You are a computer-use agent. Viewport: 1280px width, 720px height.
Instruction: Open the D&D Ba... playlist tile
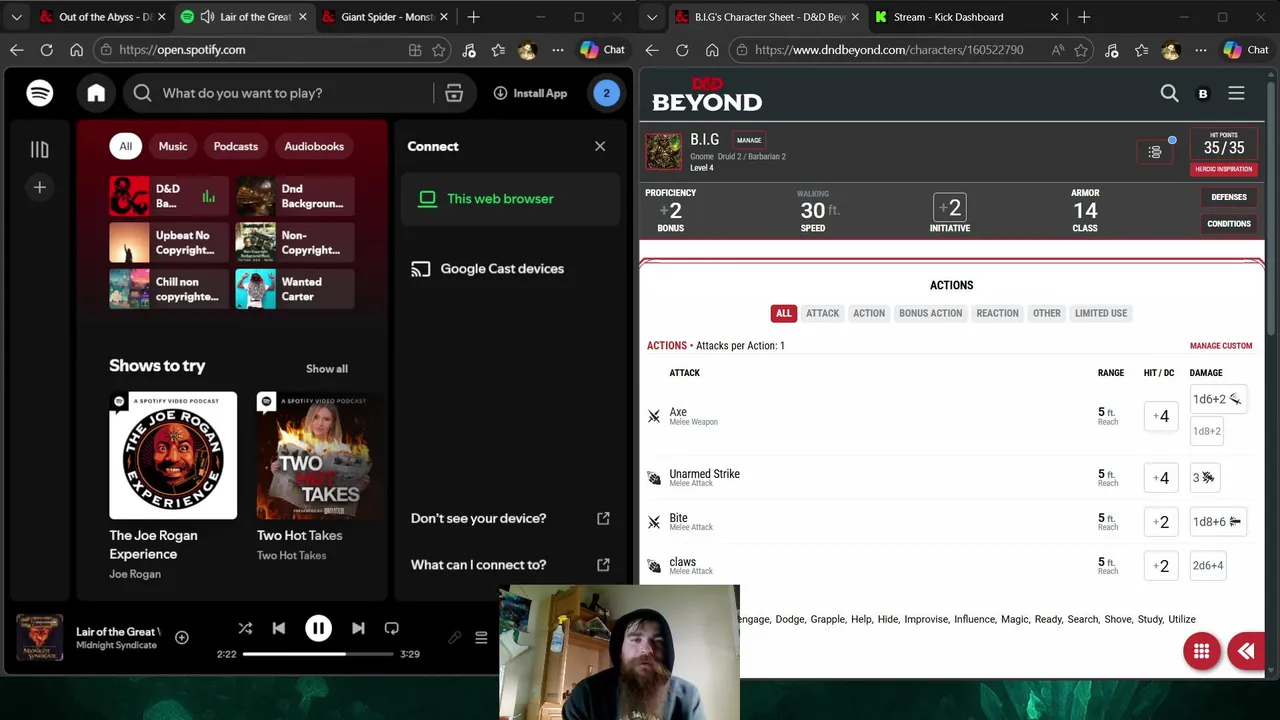tap(169, 196)
